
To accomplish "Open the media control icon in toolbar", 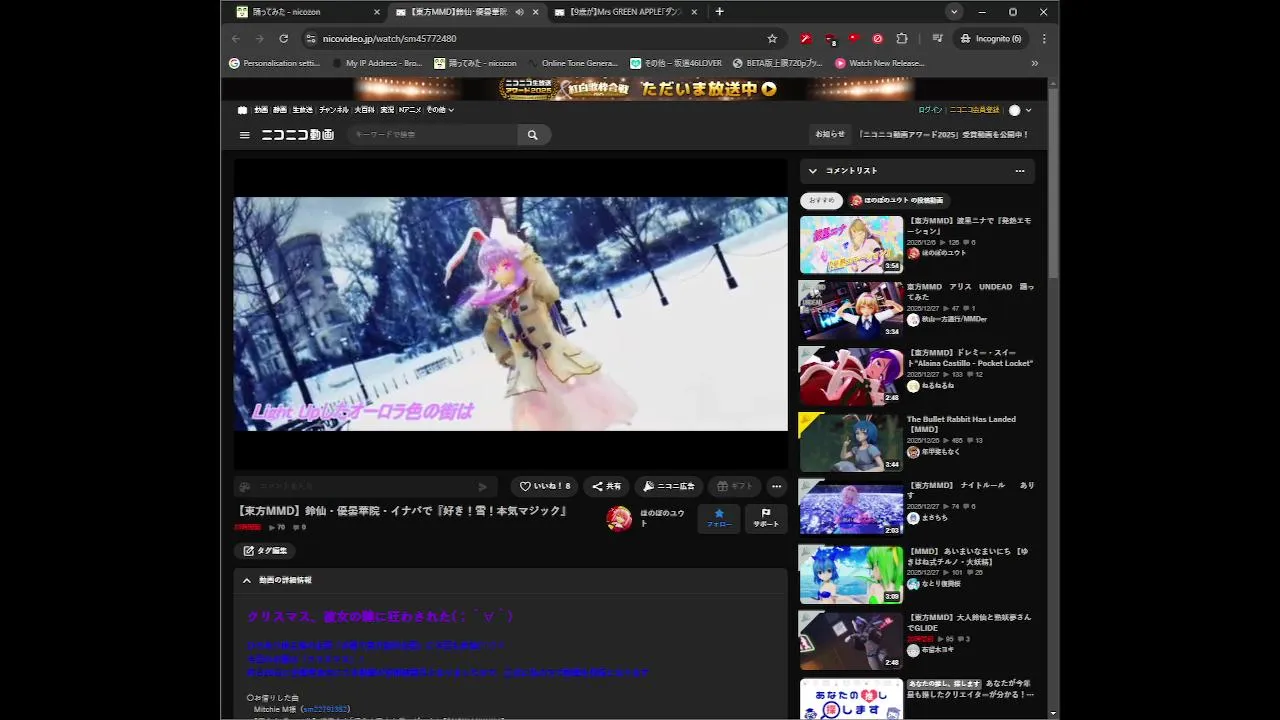I will click(937, 39).
